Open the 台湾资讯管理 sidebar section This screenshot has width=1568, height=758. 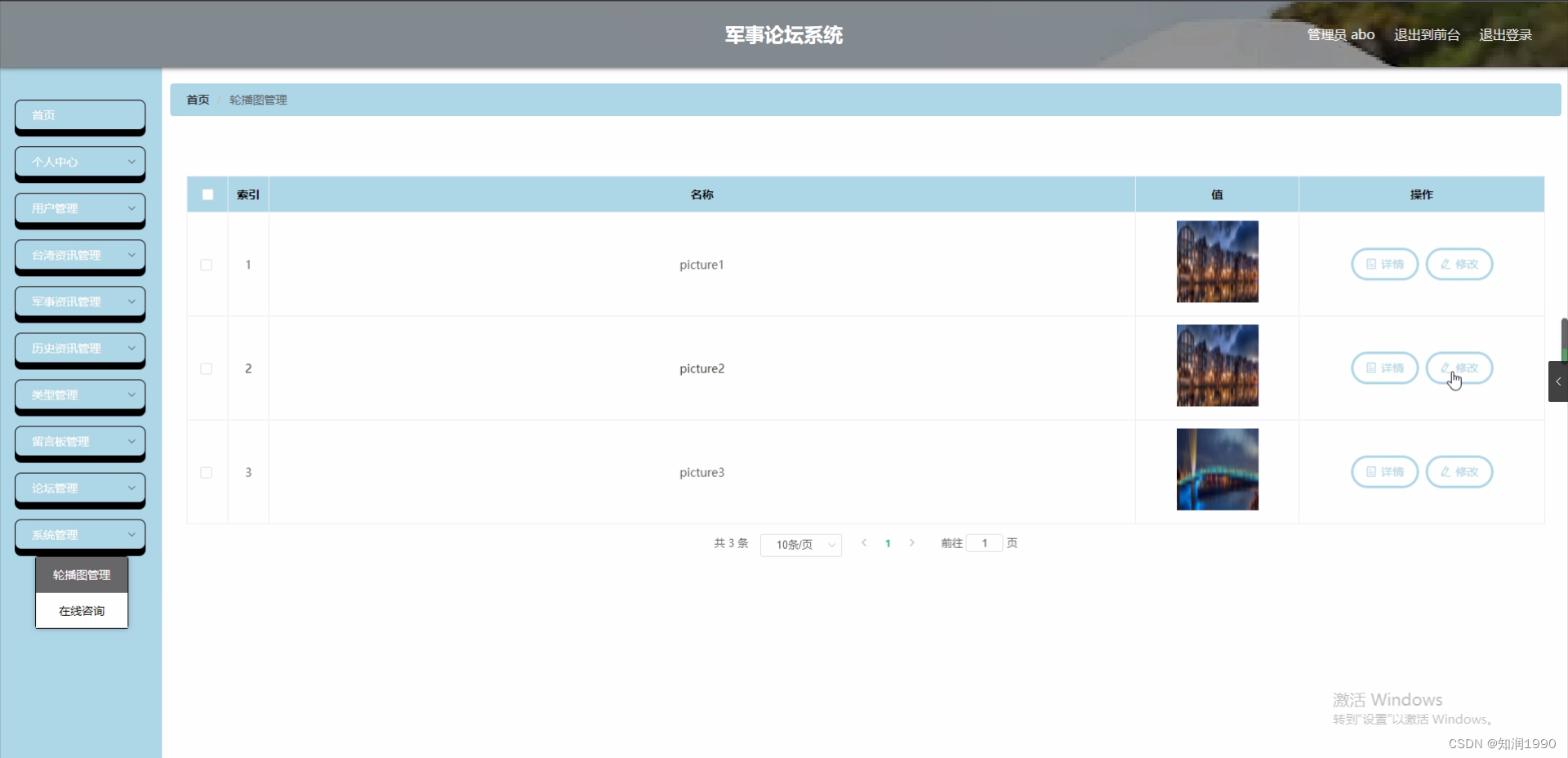pyautogui.click(x=79, y=255)
